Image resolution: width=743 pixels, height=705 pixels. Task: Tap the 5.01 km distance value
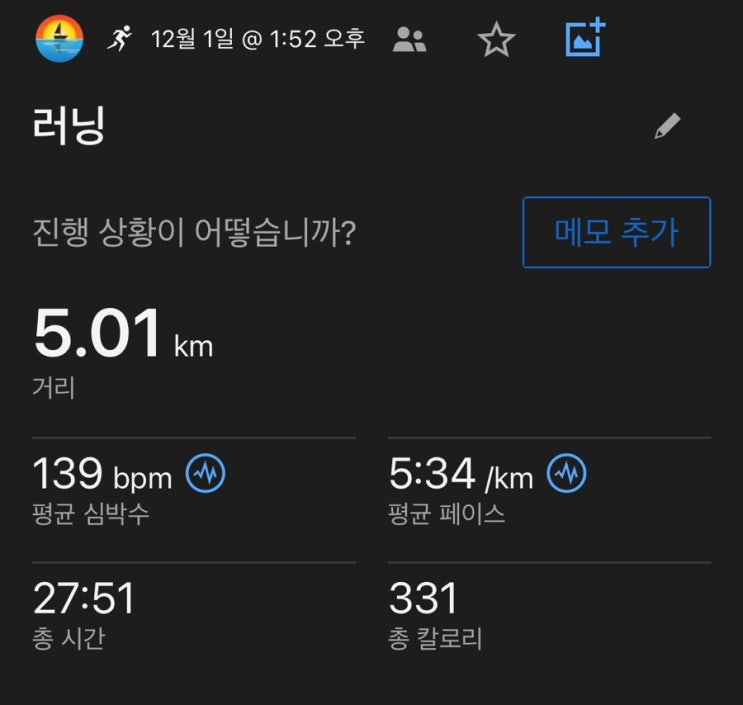click(123, 333)
